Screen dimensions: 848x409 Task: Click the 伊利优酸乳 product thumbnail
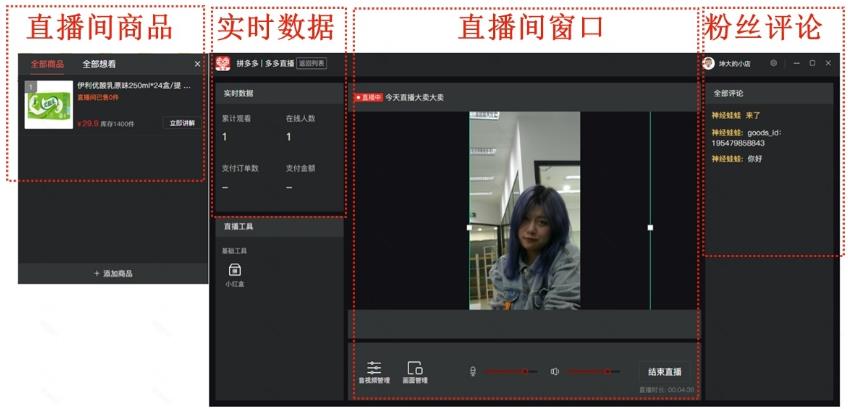pos(49,104)
